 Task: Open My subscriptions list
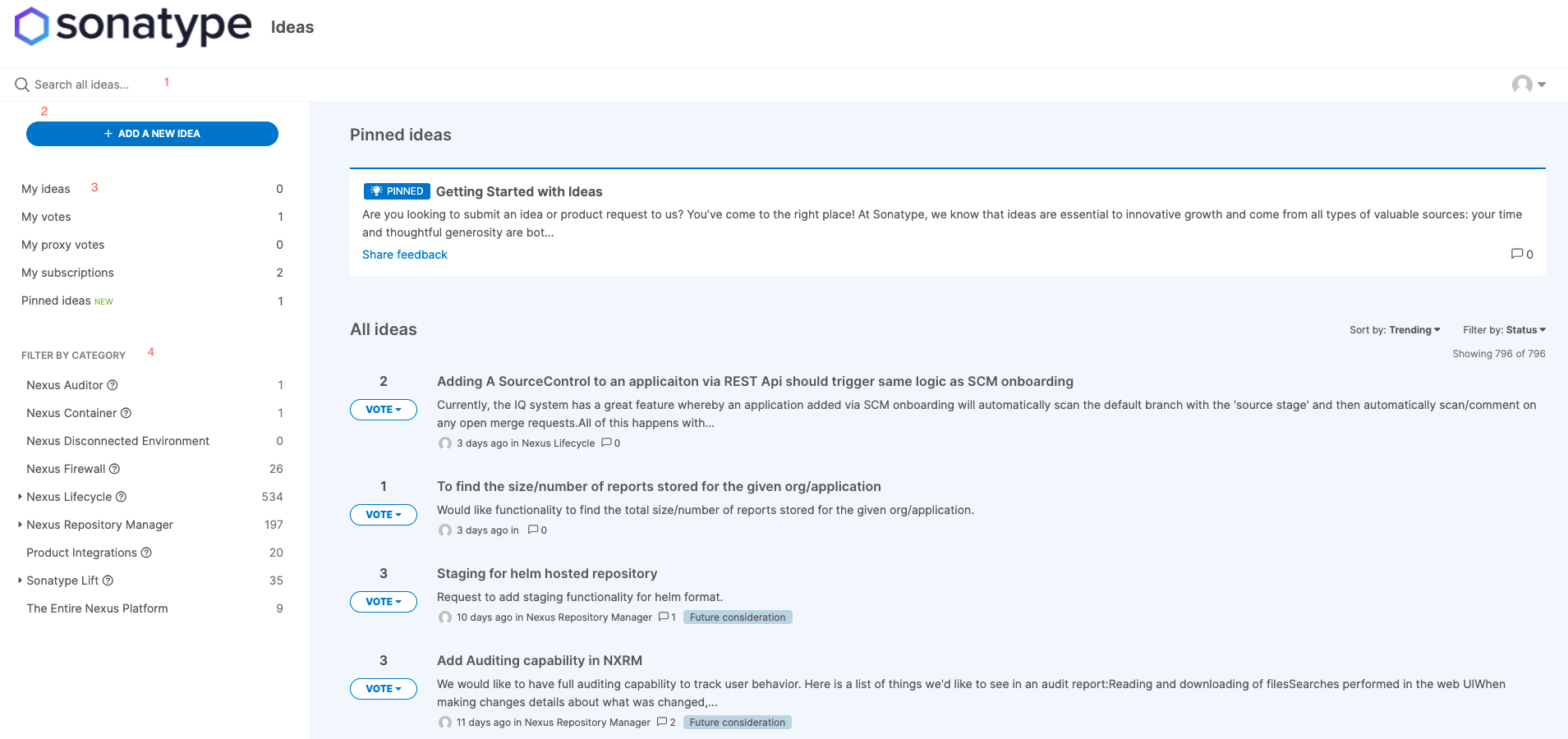(67, 273)
